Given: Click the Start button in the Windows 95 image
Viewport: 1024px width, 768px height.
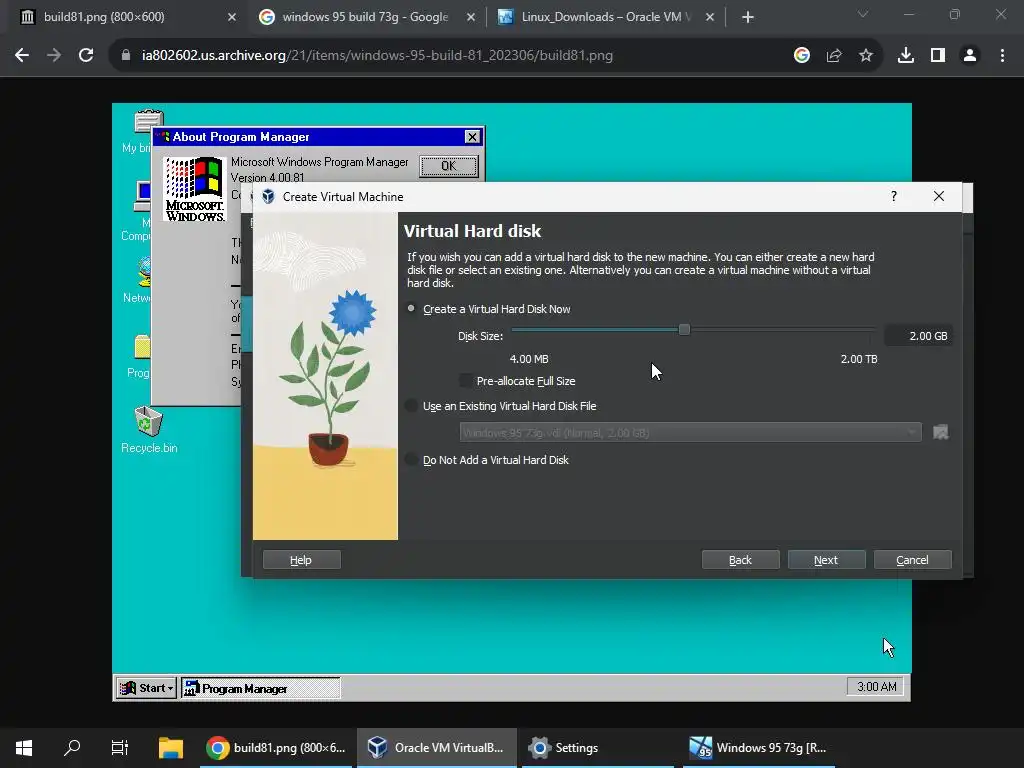Looking at the screenshot, I should (x=146, y=688).
